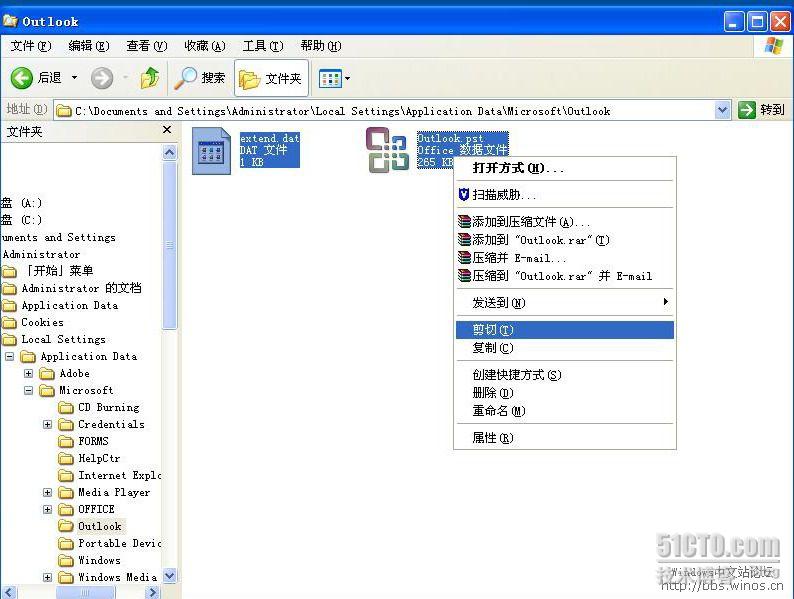Click the Back navigation arrow icon

coord(22,78)
